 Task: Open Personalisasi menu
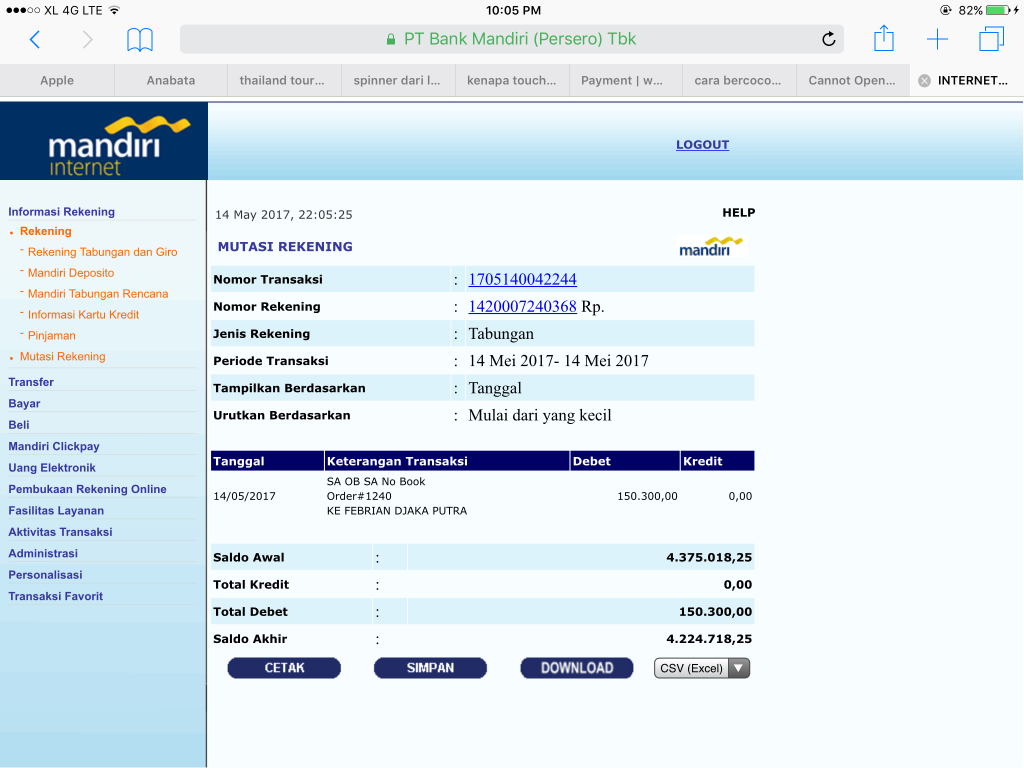tap(45, 575)
